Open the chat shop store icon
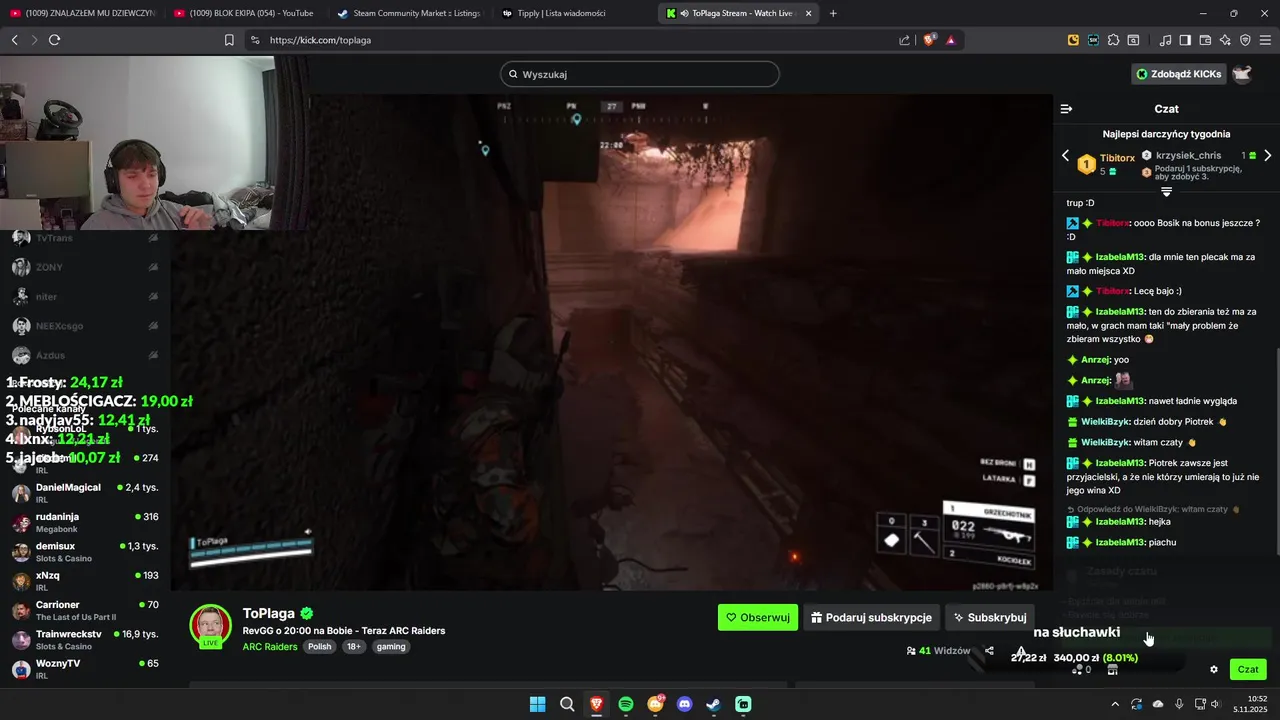Viewport: 1280px width, 720px height. pos(1112,670)
